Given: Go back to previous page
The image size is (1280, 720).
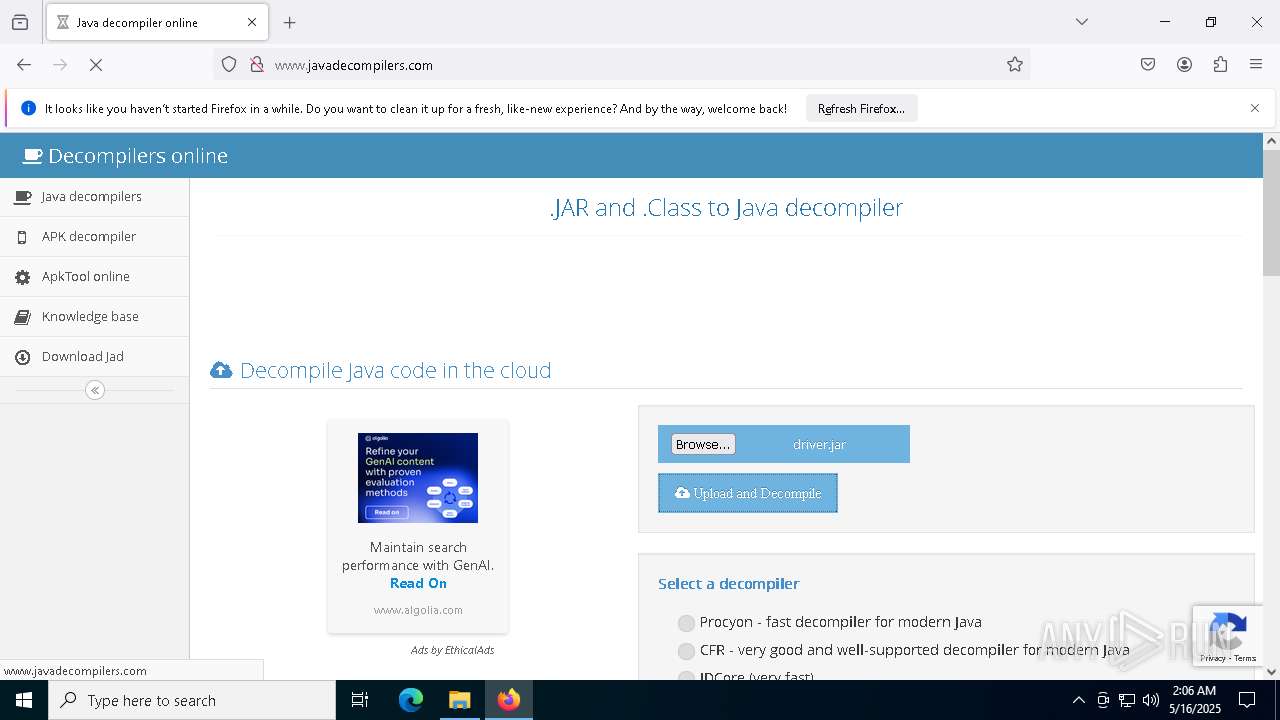Looking at the screenshot, I should pyautogui.click(x=24, y=65).
